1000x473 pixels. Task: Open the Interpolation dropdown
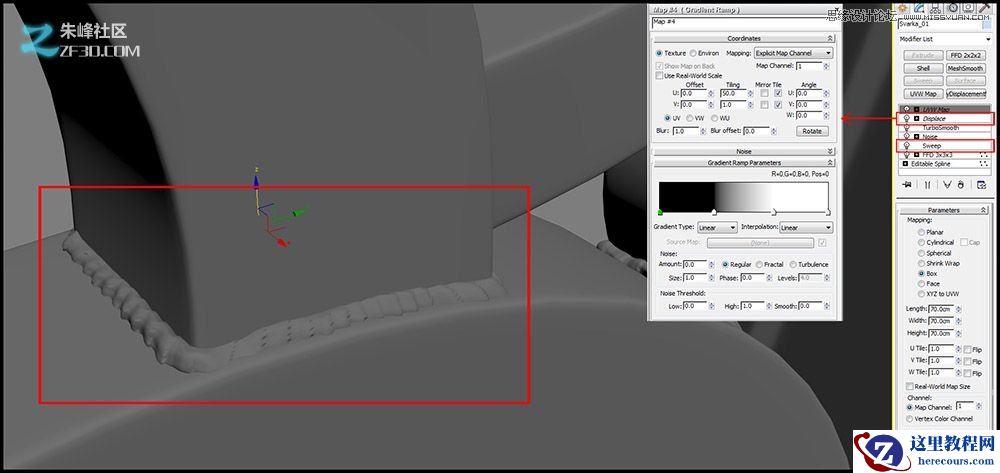click(805, 228)
